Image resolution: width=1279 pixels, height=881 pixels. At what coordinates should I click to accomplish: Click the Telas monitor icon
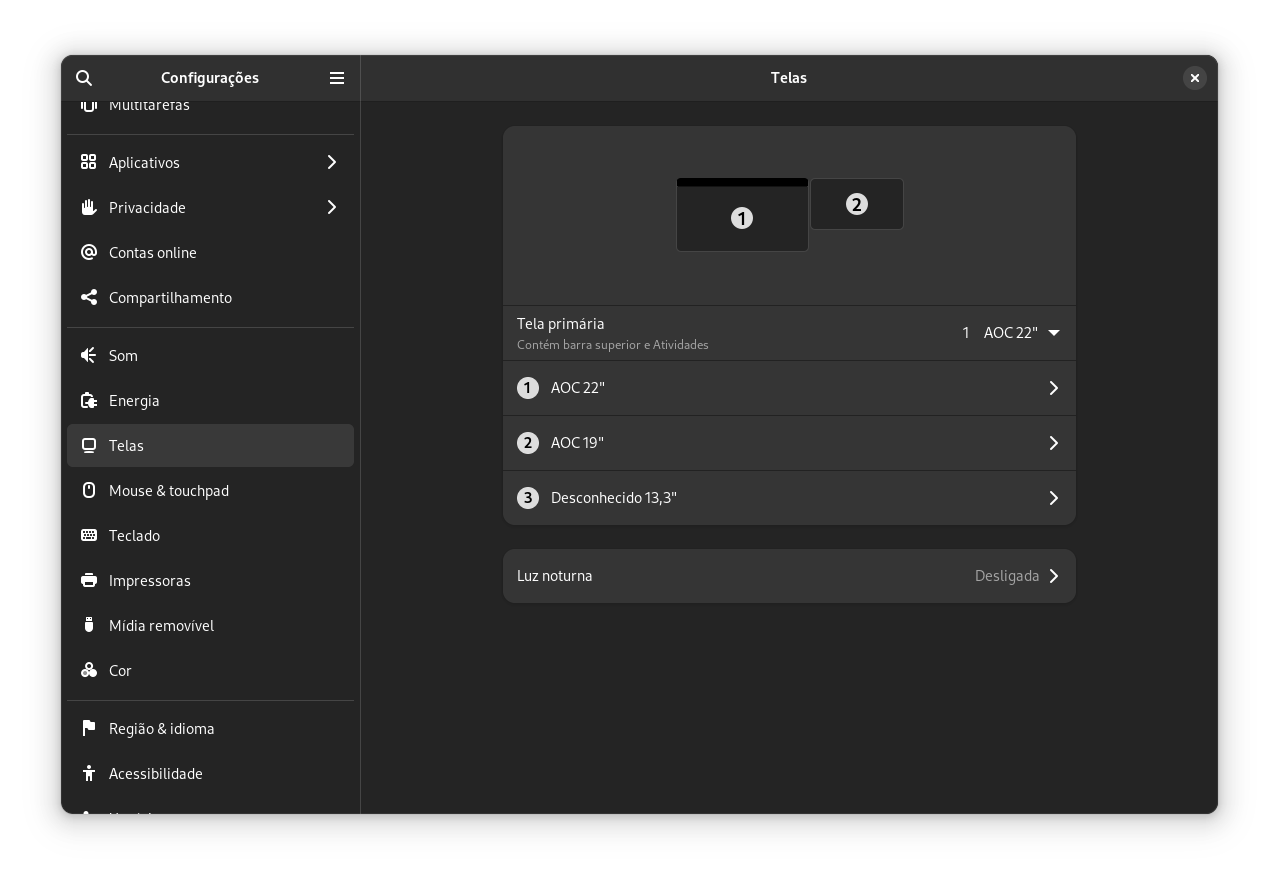click(89, 445)
